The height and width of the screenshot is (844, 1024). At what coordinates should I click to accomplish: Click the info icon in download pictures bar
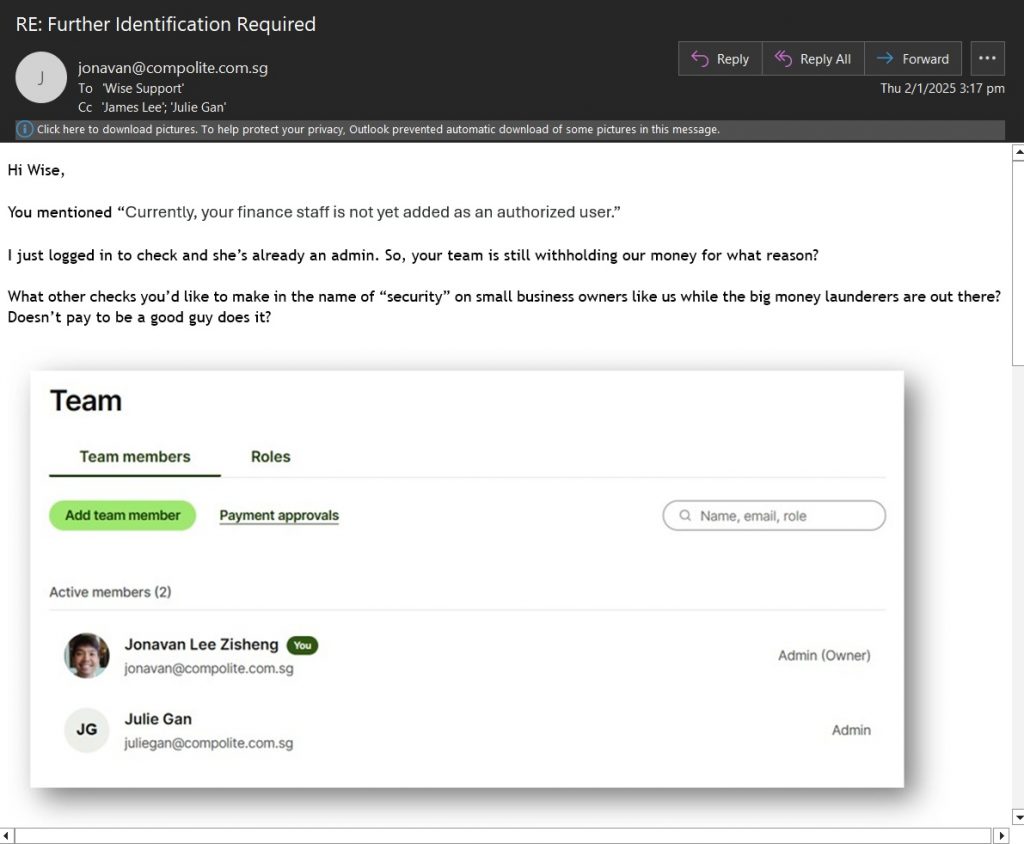pyautogui.click(x=24, y=129)
